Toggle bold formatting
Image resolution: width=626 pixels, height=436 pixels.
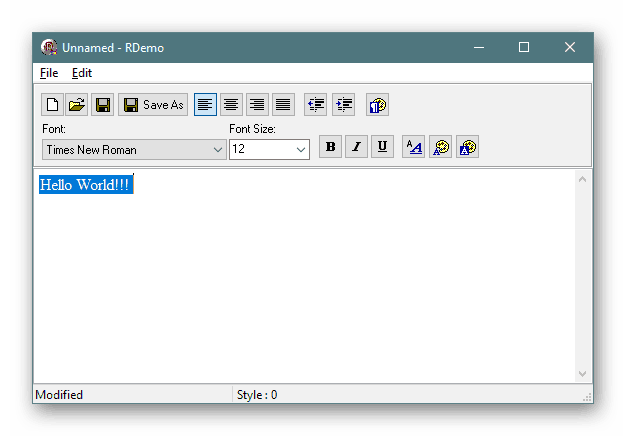click(x=331, y=147)
